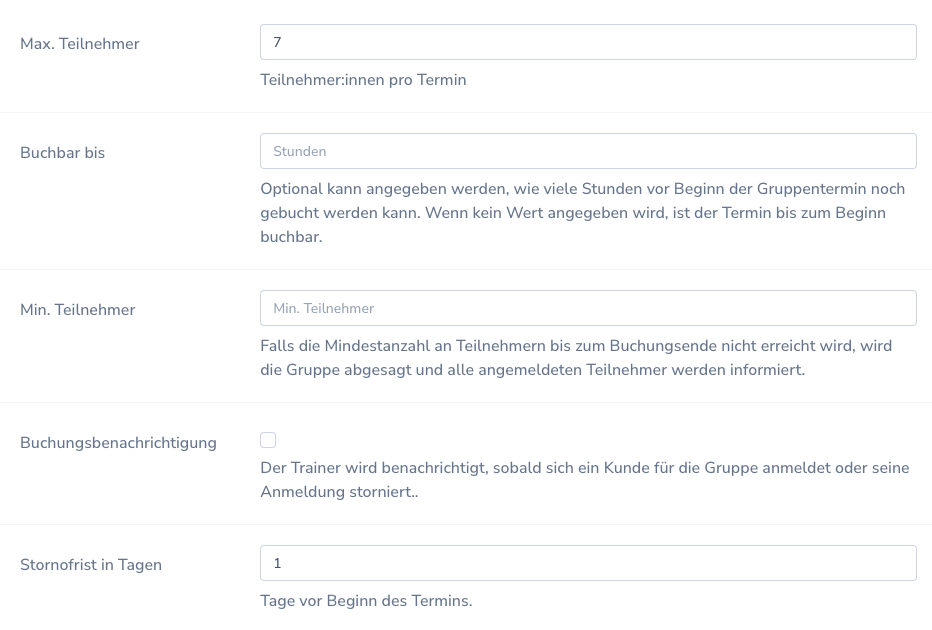Screen dimensions: 932x630
Task: Click the 'Buchbar bis' label
Action: pos(62,153)
